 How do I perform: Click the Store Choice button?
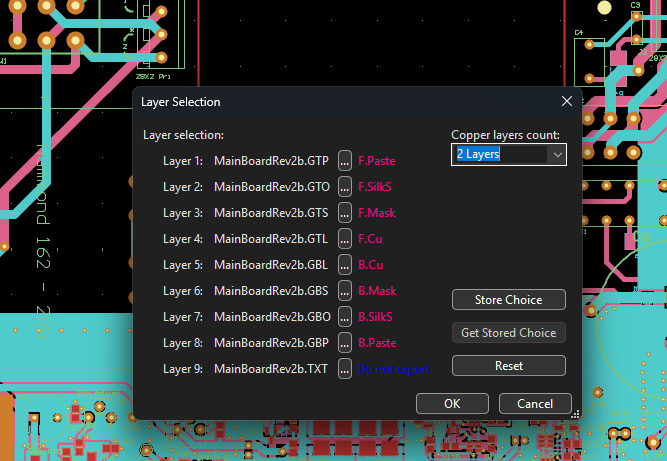point(509,300)
